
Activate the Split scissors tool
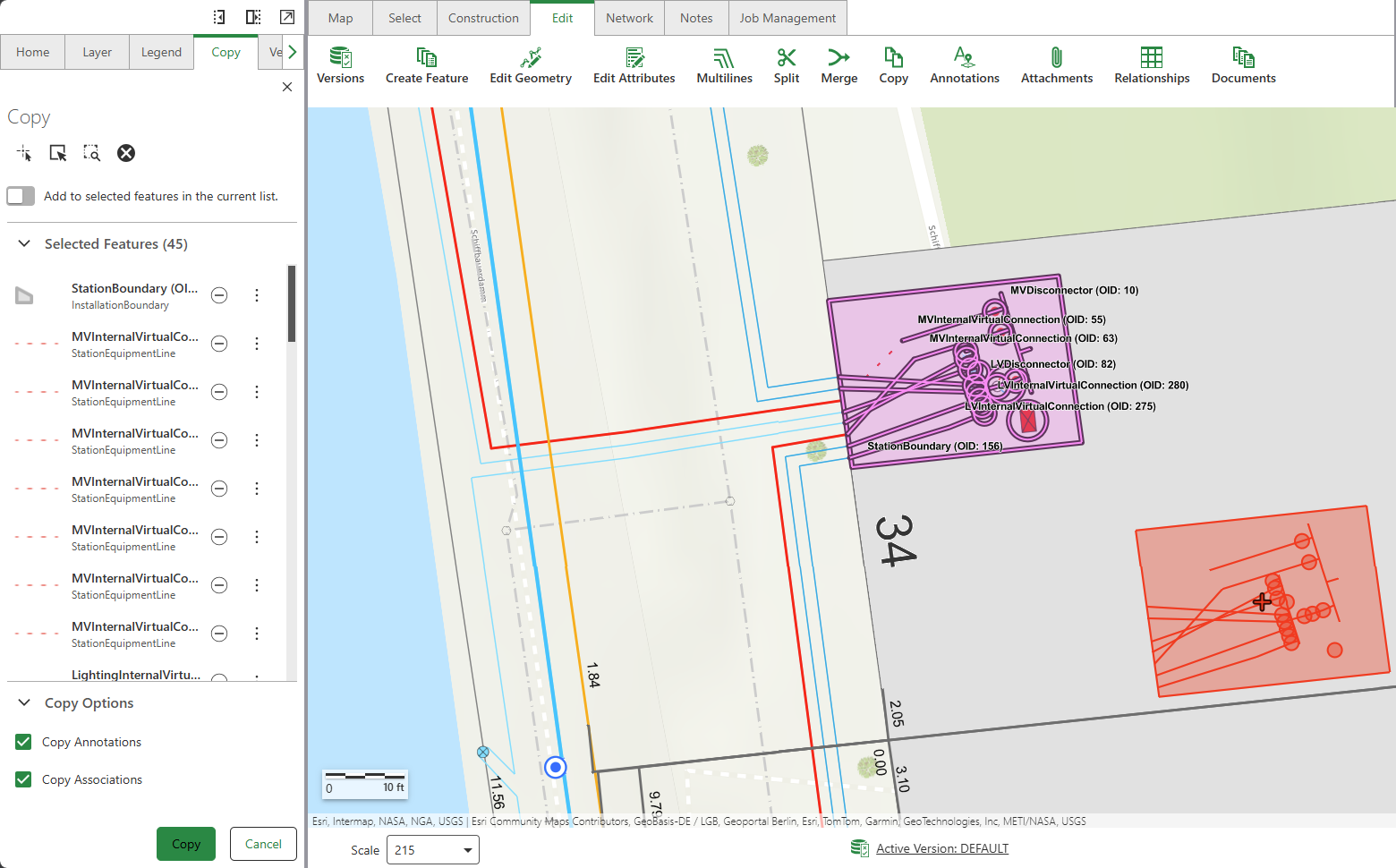tap(787, 66)
